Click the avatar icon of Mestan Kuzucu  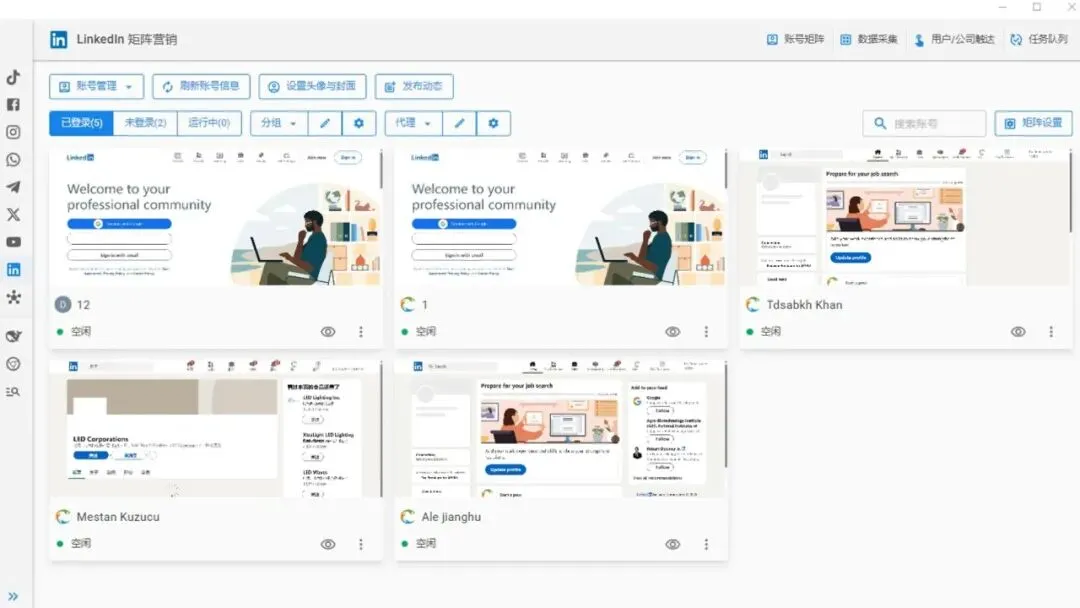63,516
